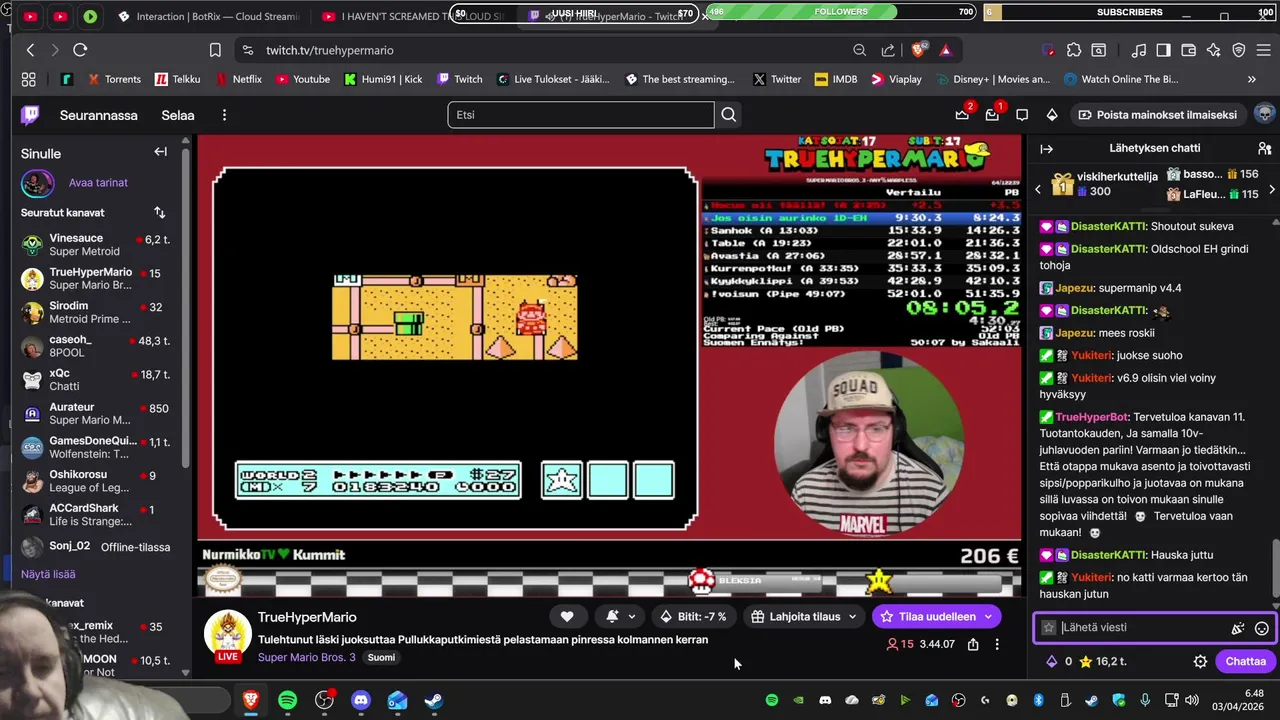Click Tilaa uudelleen subscribe button
This screenshot has height=720, width=1280.
[936, 617]
